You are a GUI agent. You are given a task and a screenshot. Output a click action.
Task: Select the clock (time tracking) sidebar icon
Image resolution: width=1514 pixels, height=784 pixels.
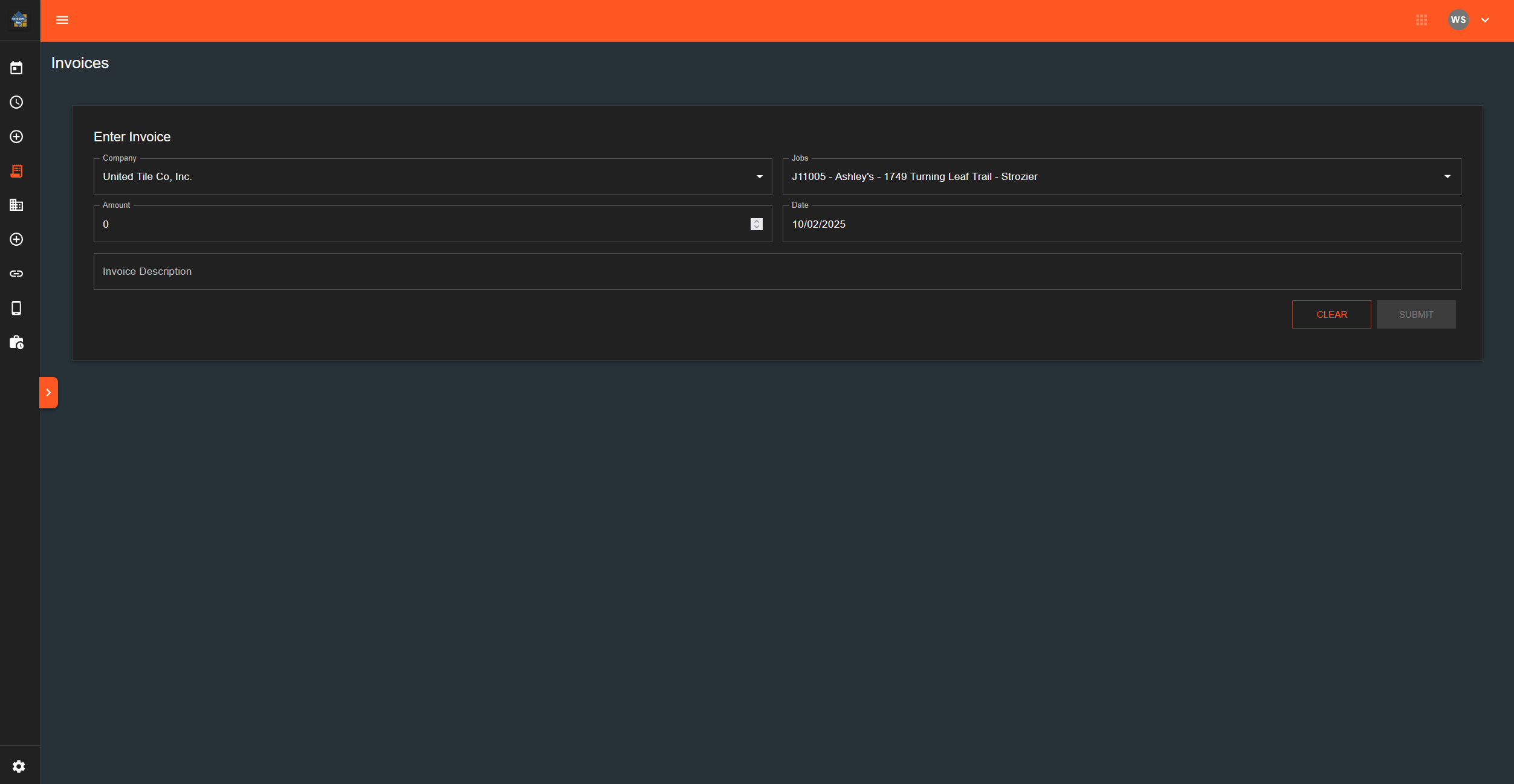(16, 102)
